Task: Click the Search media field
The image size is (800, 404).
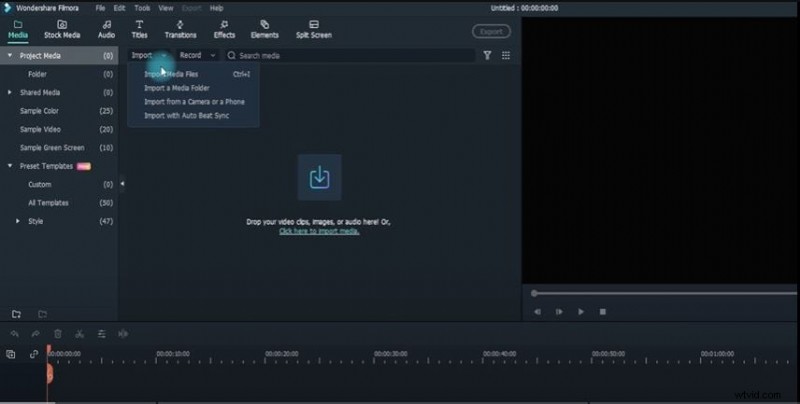Action: pyautogui.click(x=351, y=56)
